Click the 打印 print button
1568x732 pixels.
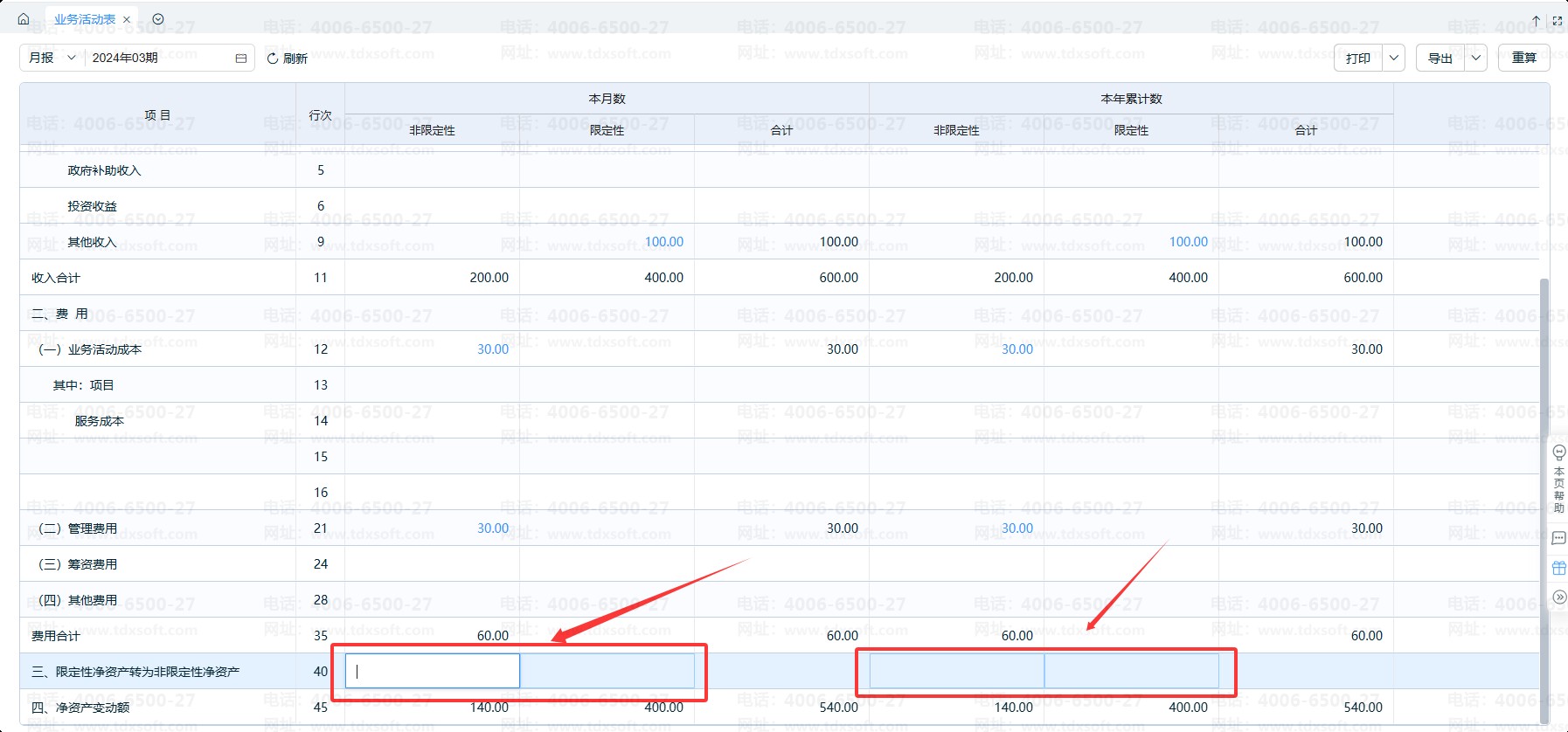pyautogui.click(x=1358, y=58)
